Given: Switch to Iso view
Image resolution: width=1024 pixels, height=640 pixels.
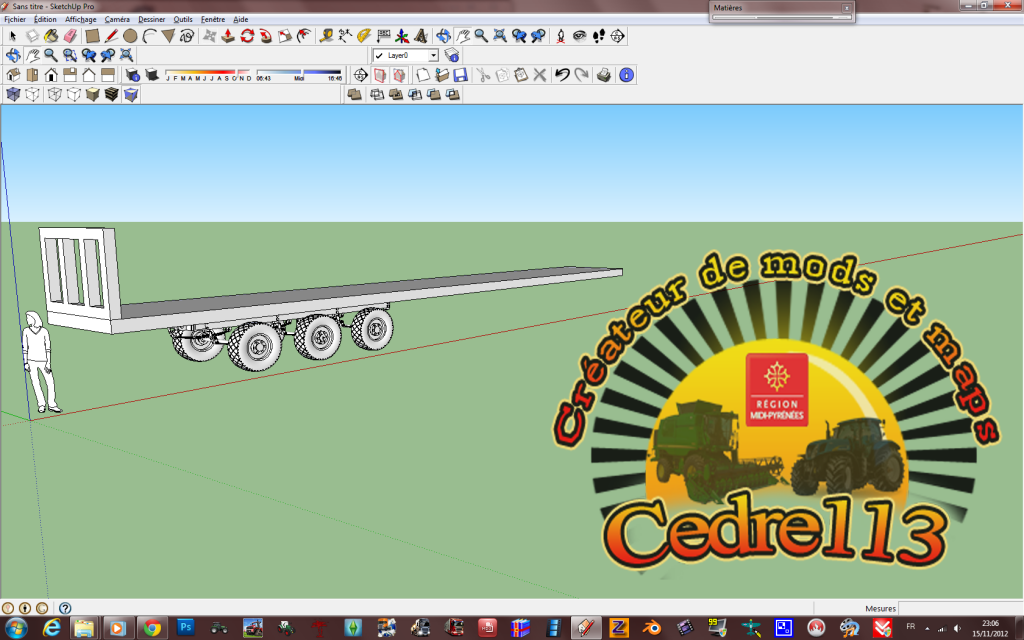Looking at the screenshot, I should (x=12, y=75).
